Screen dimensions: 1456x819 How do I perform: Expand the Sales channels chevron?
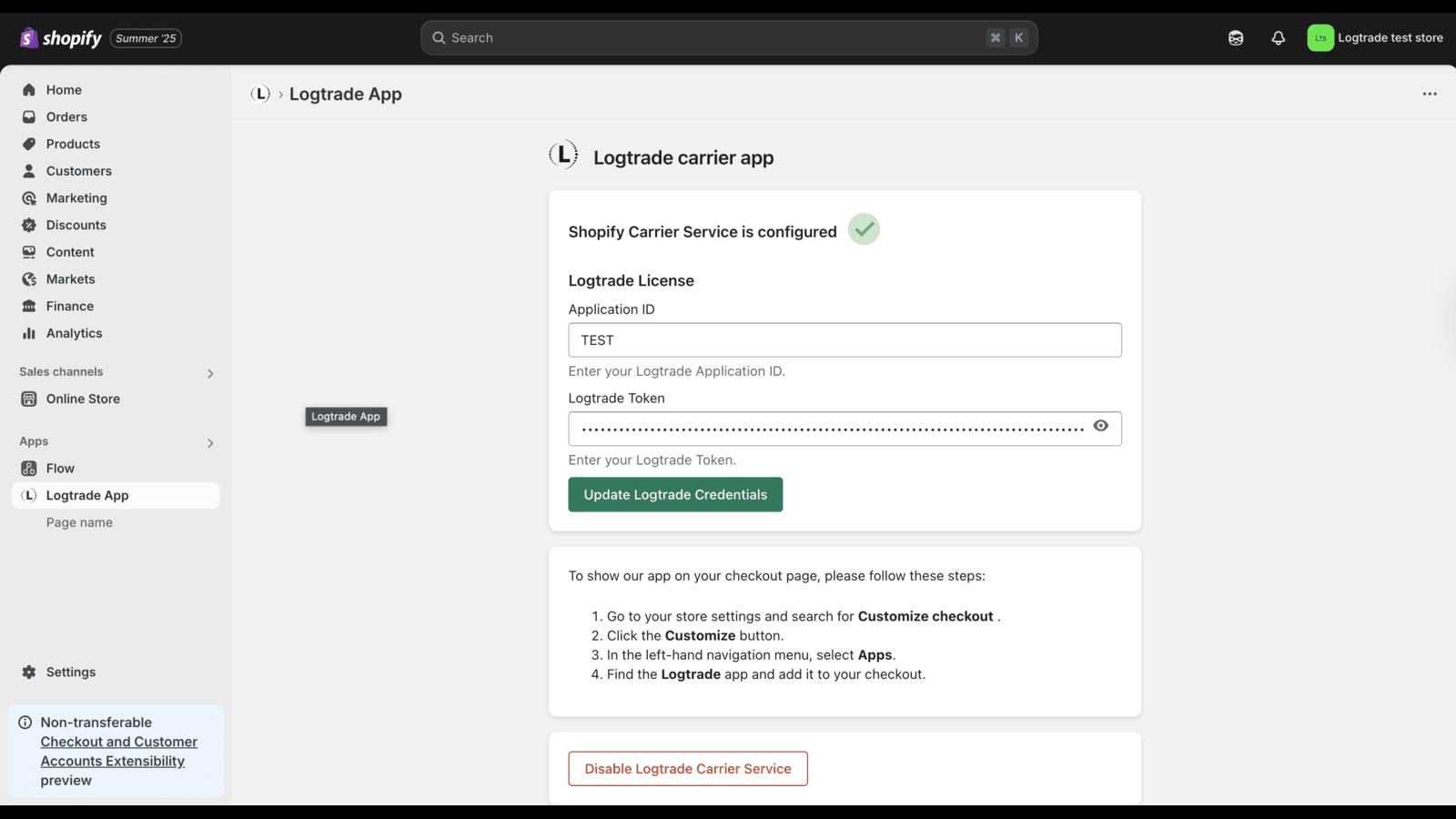point(210,374)
